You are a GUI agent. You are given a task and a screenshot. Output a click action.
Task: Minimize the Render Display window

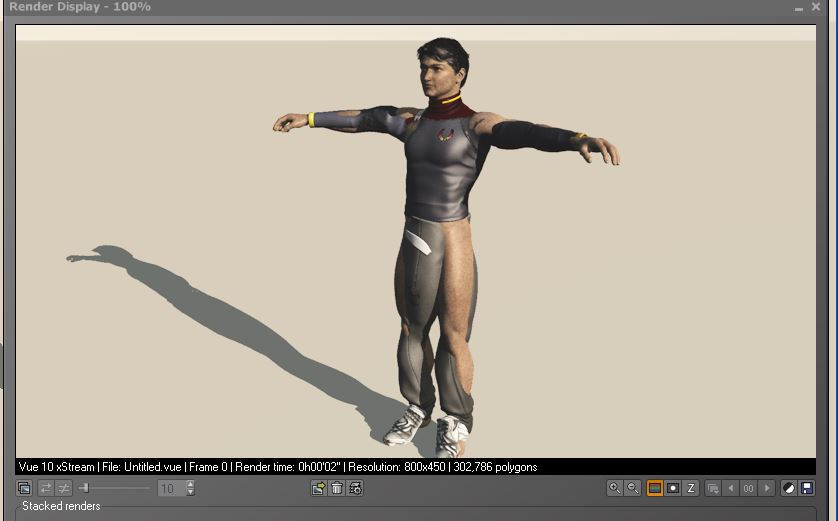pyautogui.click(x=799, y=8)
